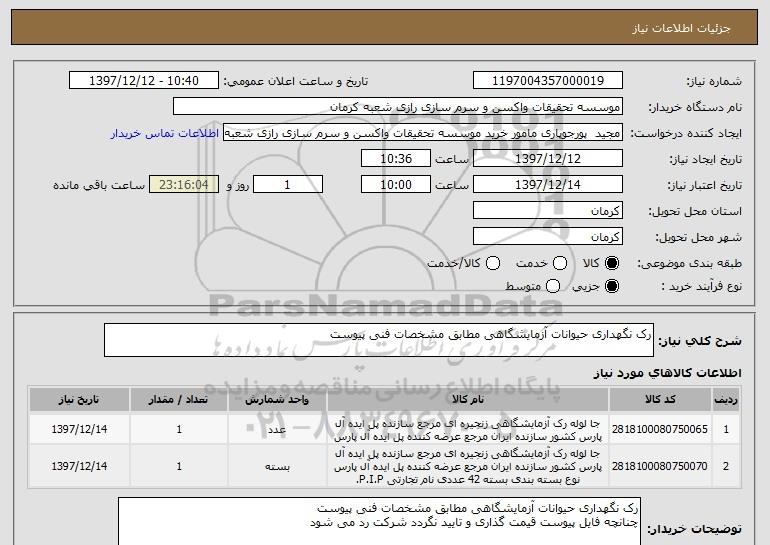Viewport: 770px width, 545px height.
Task: Click the توضیحات خریدار text area
Action: [379, 522]
